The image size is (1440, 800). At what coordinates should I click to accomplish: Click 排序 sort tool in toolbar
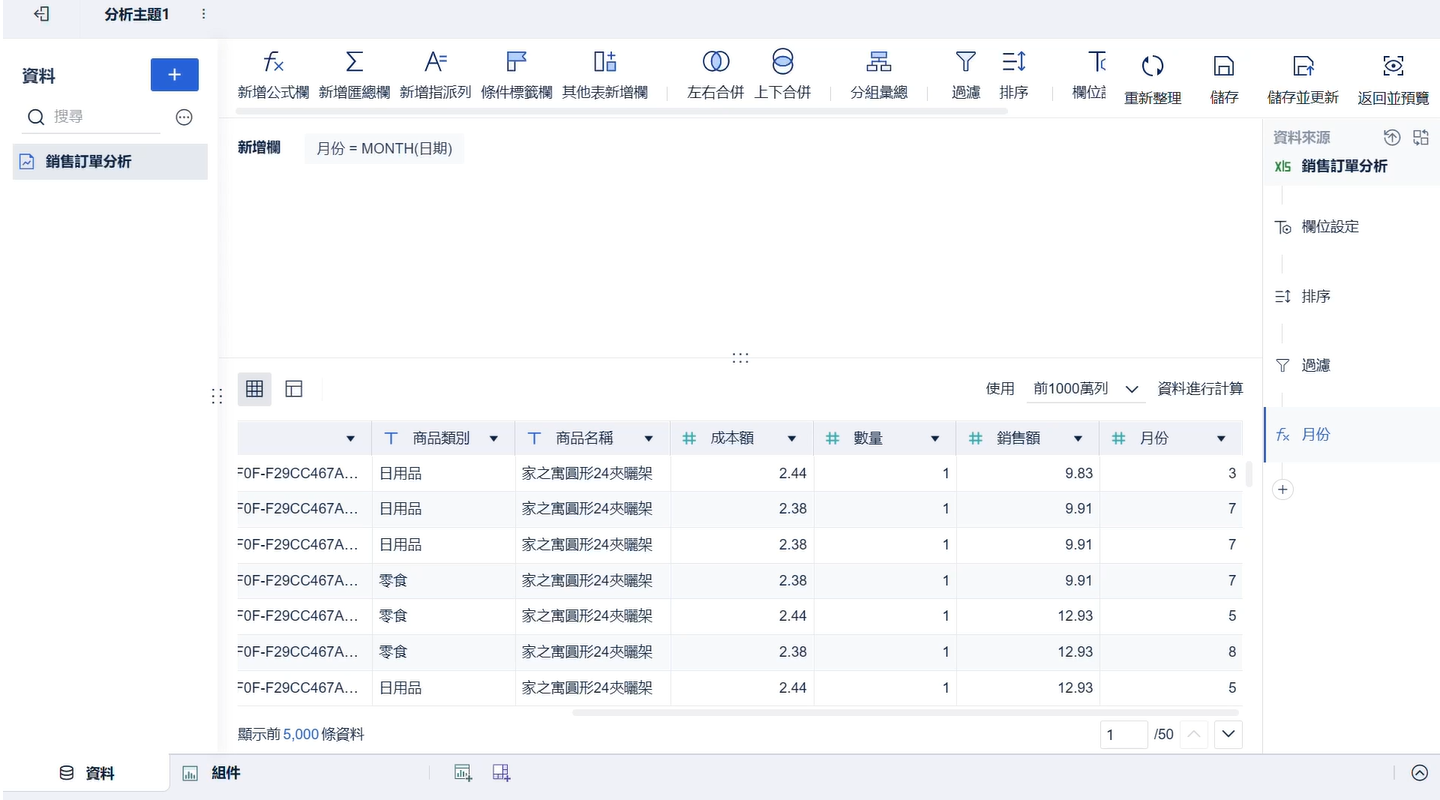(1014, 76)
